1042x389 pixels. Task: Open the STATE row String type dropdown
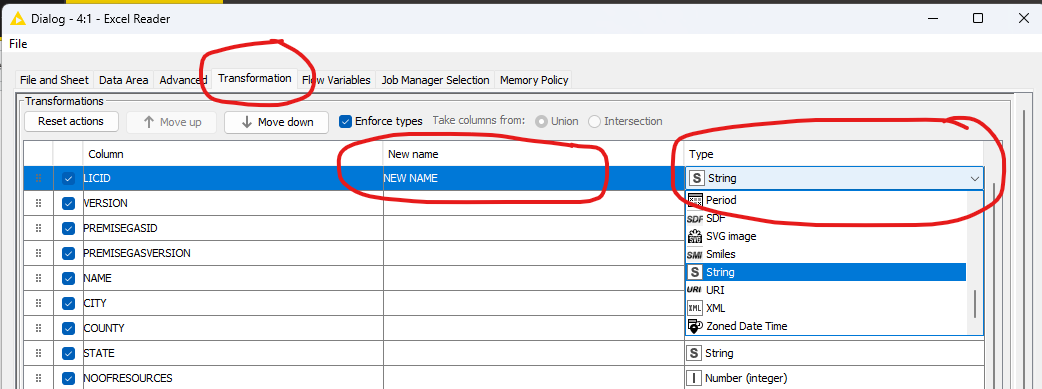click(833, 353)
